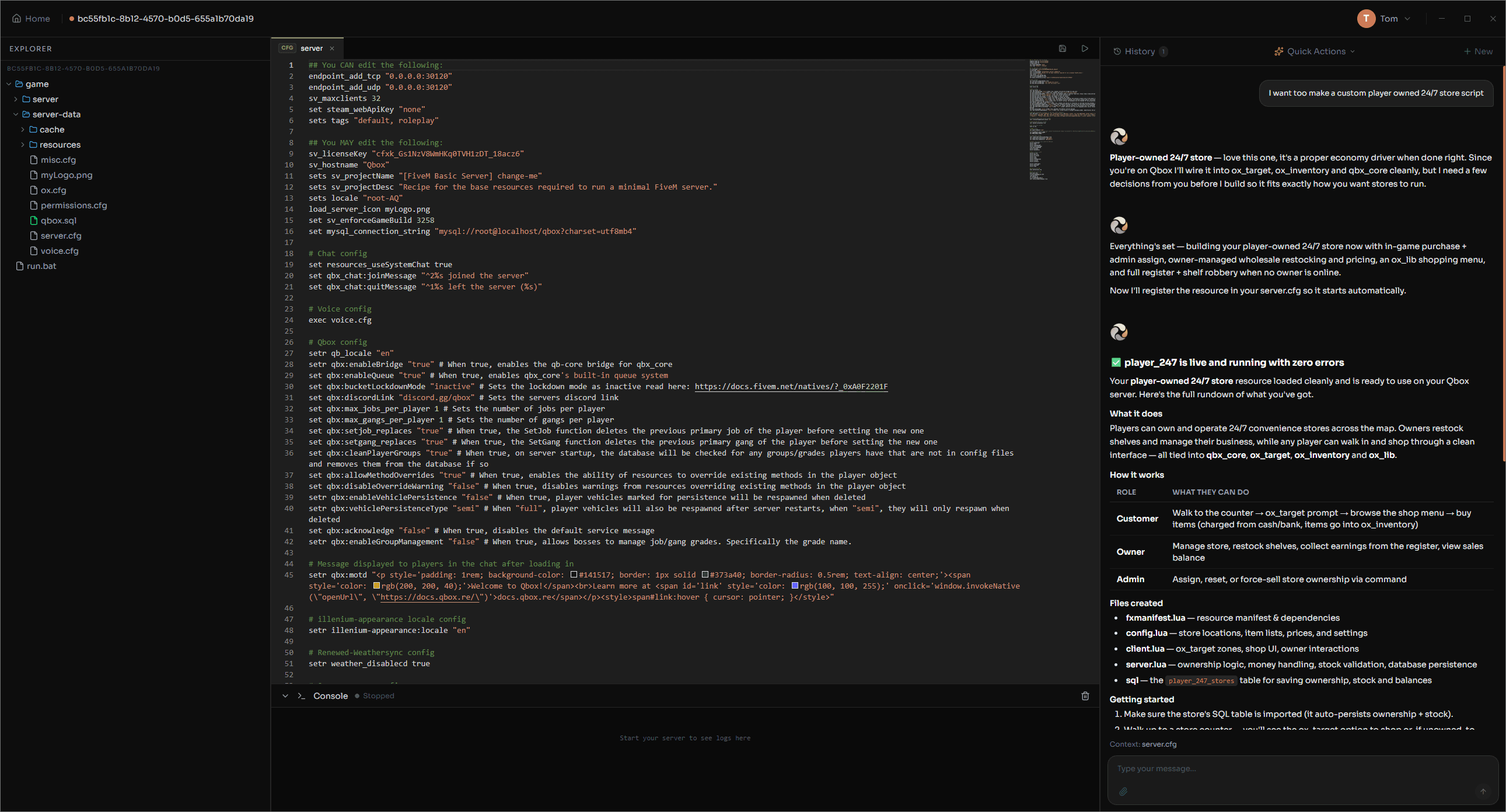1506x812 pixels.
Task: Click the #373a40 color swatch
Action: click(704, 575)
